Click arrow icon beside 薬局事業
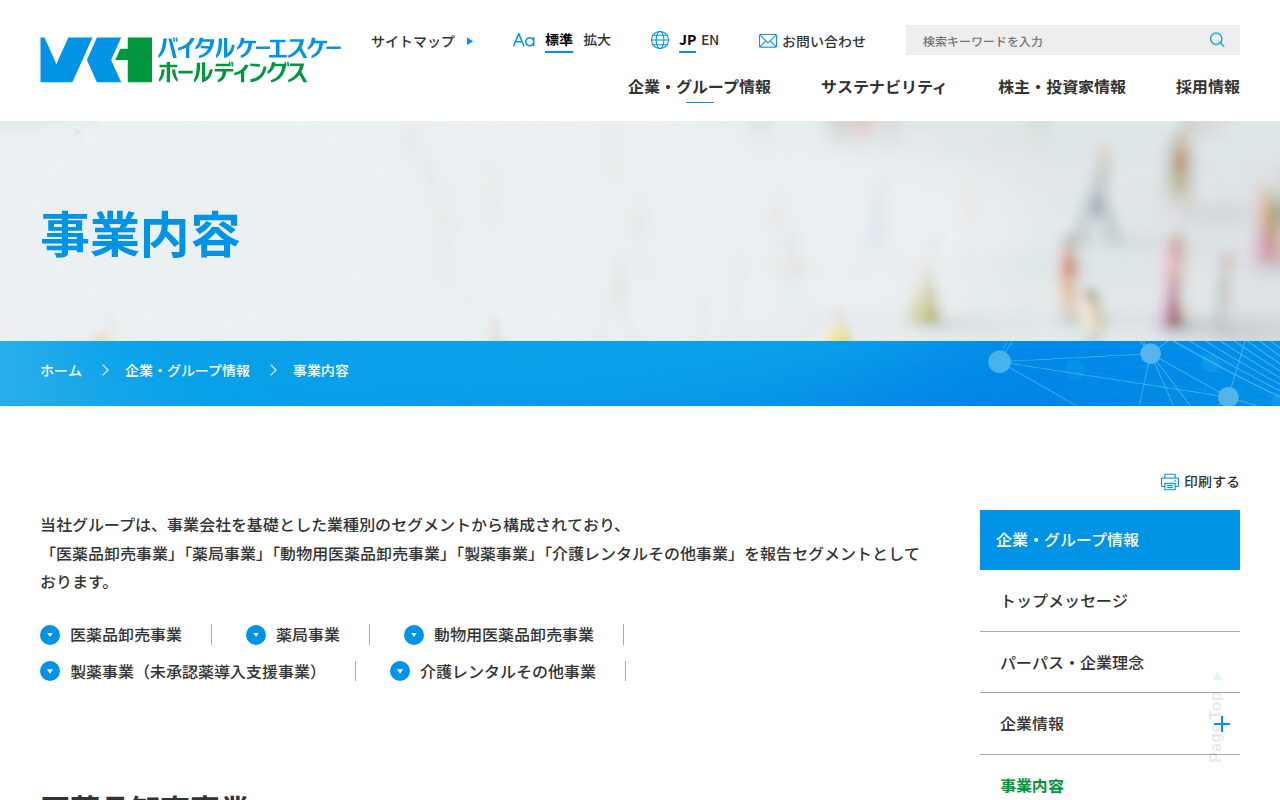Screen dimensions: 1280x800 click(256, 635)
